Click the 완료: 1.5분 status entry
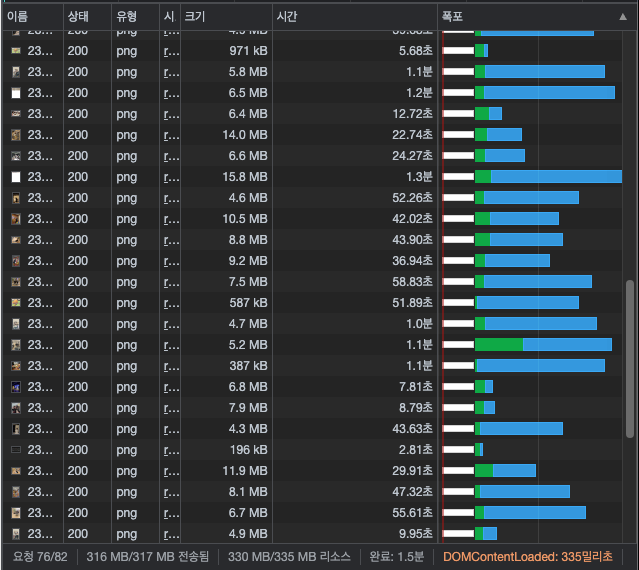 [x=397, y=557]
